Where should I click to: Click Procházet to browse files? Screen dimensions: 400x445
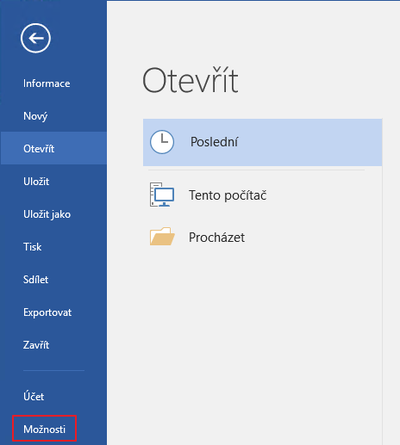click(x=263, y=237)
